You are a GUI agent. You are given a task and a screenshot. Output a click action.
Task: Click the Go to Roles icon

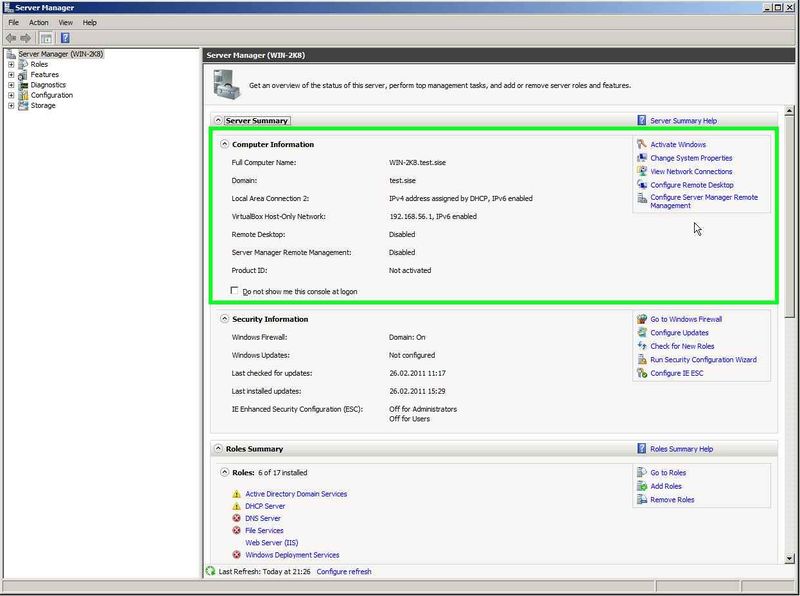[x=642, y=473]
